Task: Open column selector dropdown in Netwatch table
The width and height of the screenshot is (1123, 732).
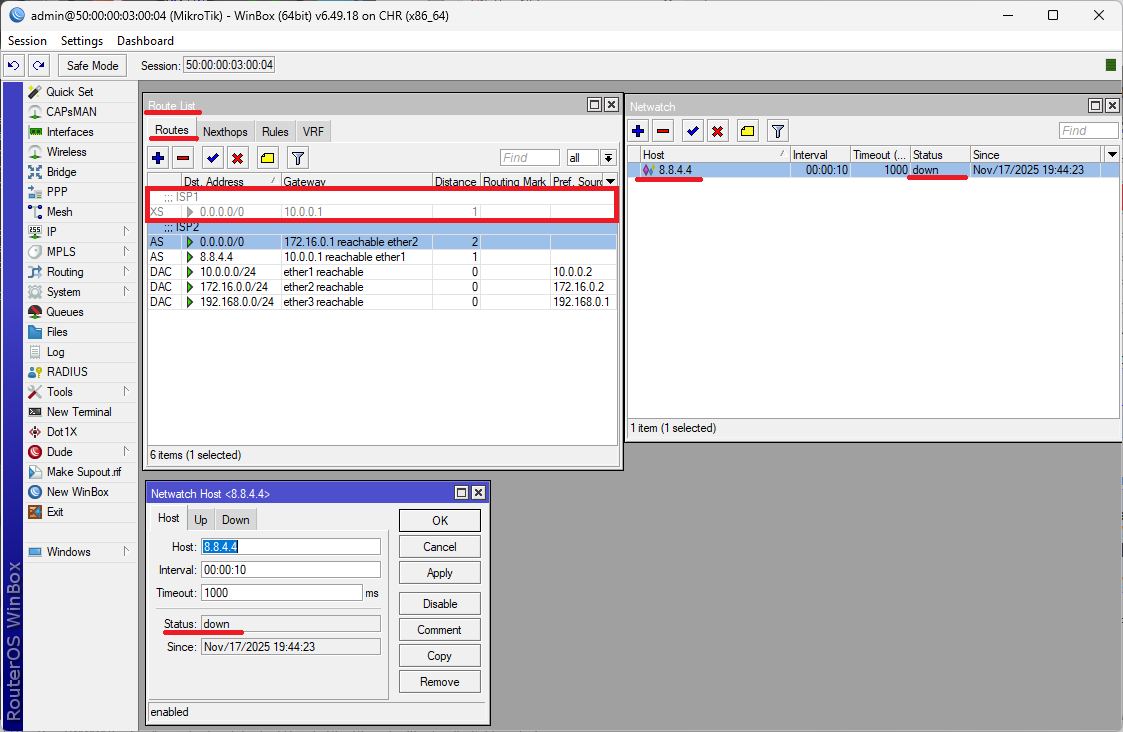Action: (x=1112, y=154)
